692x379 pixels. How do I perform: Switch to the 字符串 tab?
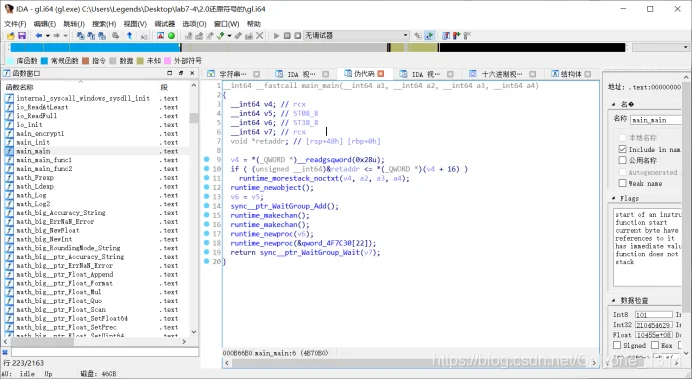(233, 74)
